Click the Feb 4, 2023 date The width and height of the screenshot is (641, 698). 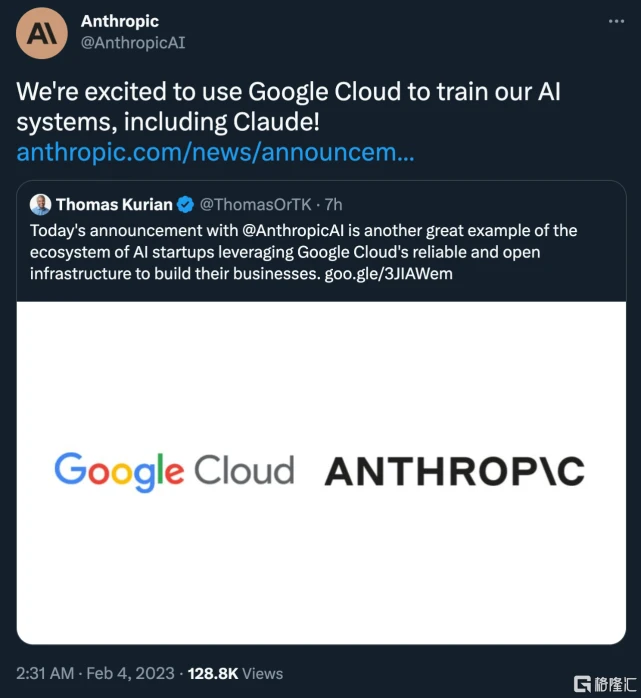tap(132, 673)
